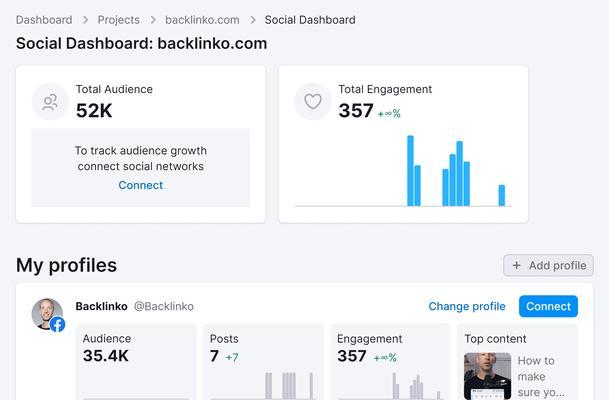Viewport: 609px width, 400px height.
Task: Click the Backlinko profile avatar
Action: pos(47,314)
